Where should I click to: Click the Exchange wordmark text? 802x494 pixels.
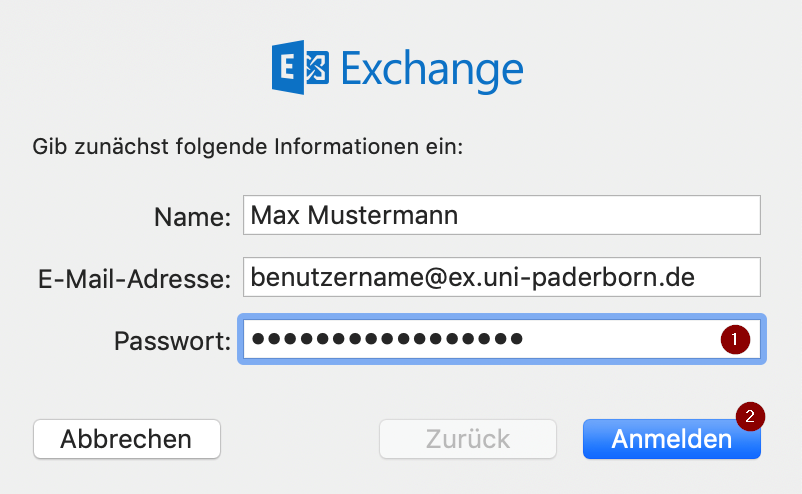click(432, 70)
